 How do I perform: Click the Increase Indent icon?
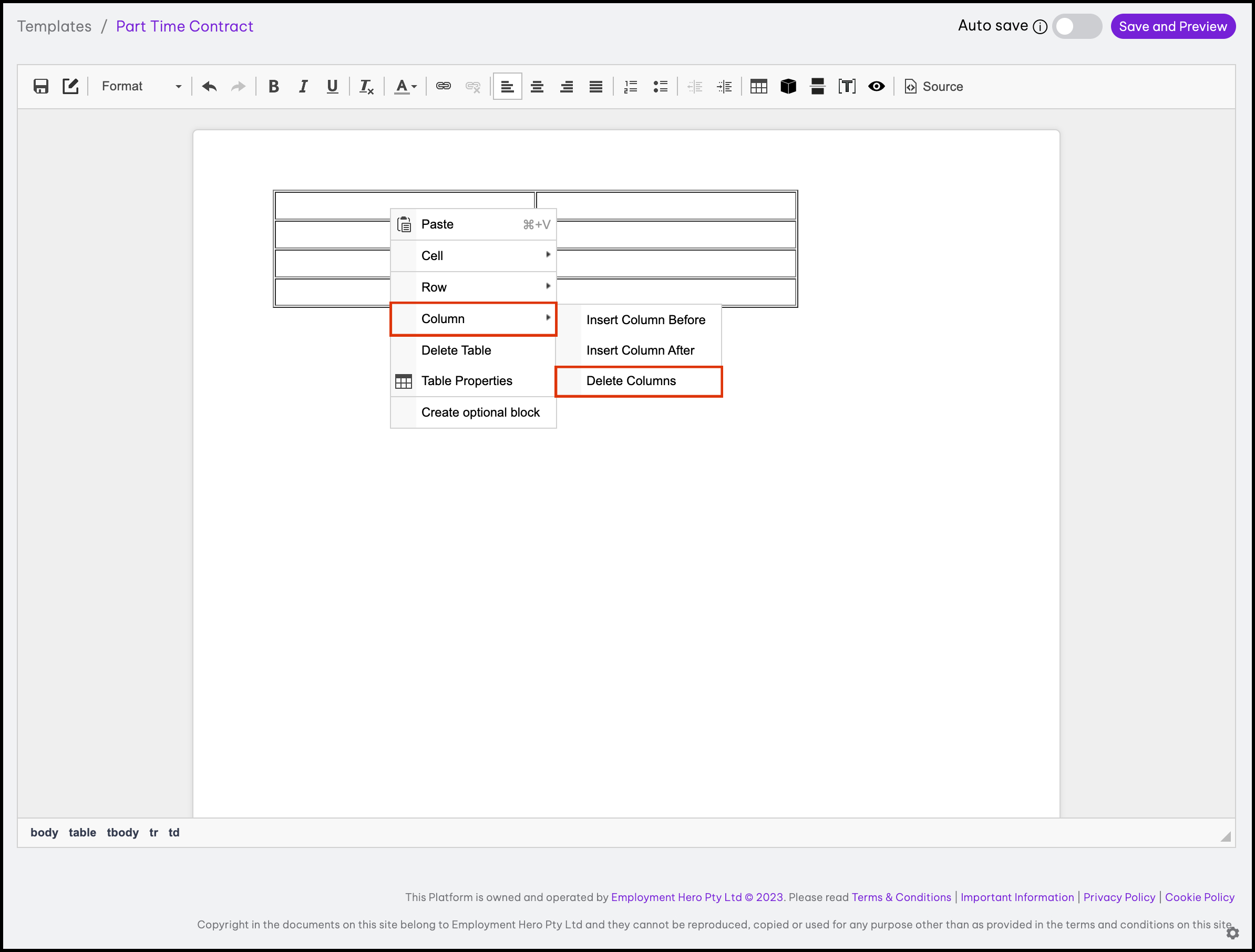725,86
